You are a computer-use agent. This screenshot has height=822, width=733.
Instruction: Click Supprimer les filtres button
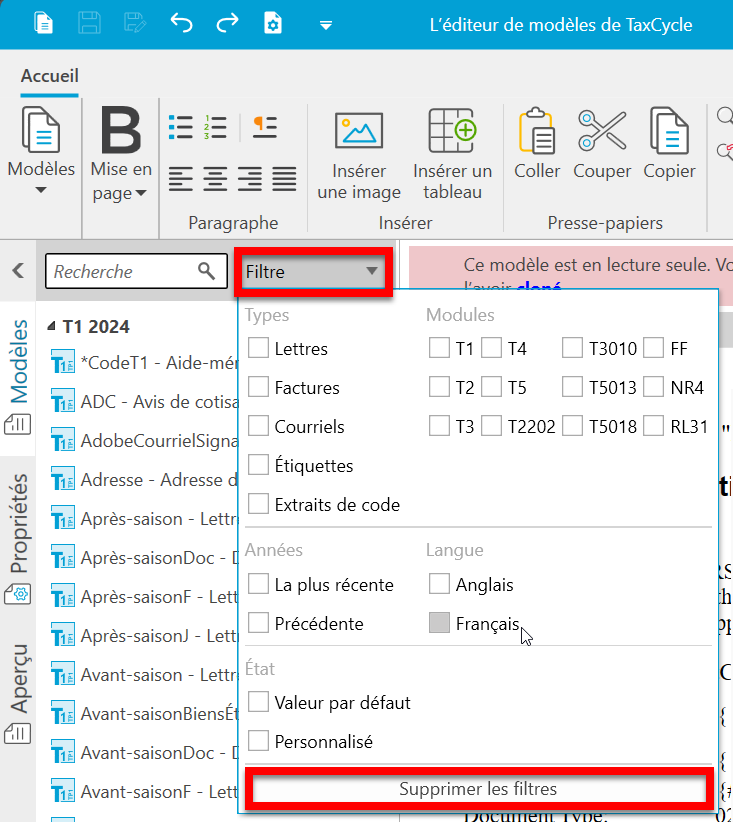(478, 789)
